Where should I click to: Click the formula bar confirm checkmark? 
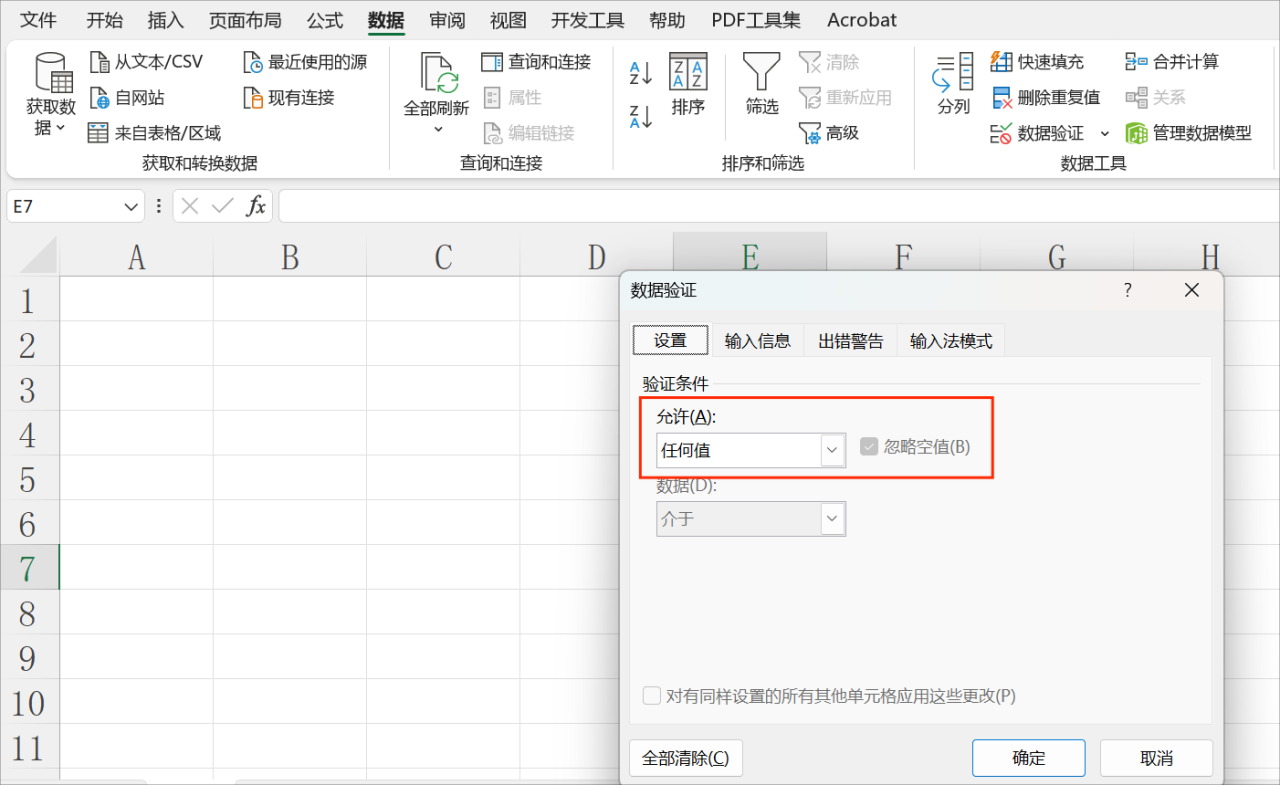[223, 206]
